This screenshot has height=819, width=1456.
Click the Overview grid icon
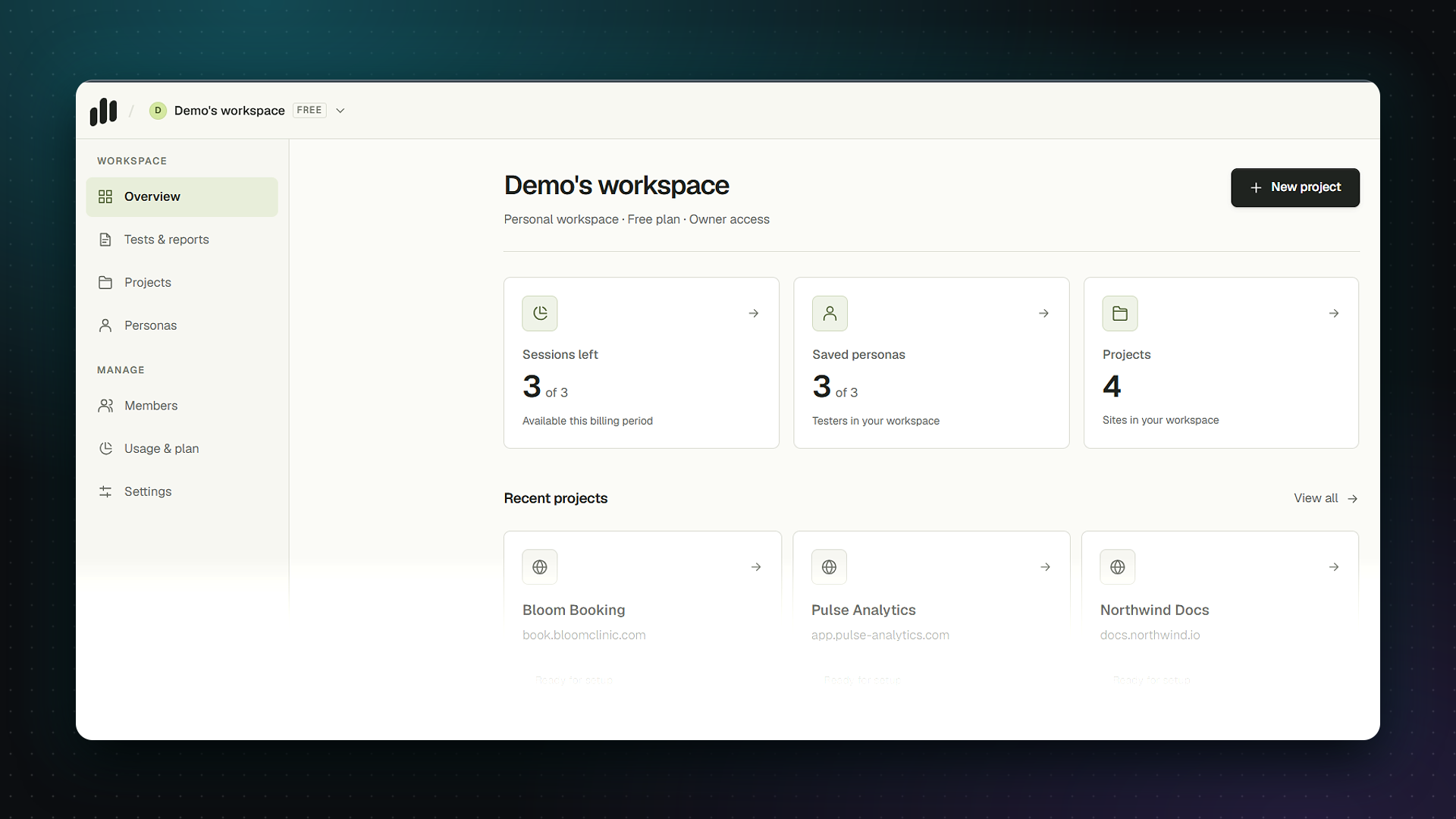click(105, 197)
